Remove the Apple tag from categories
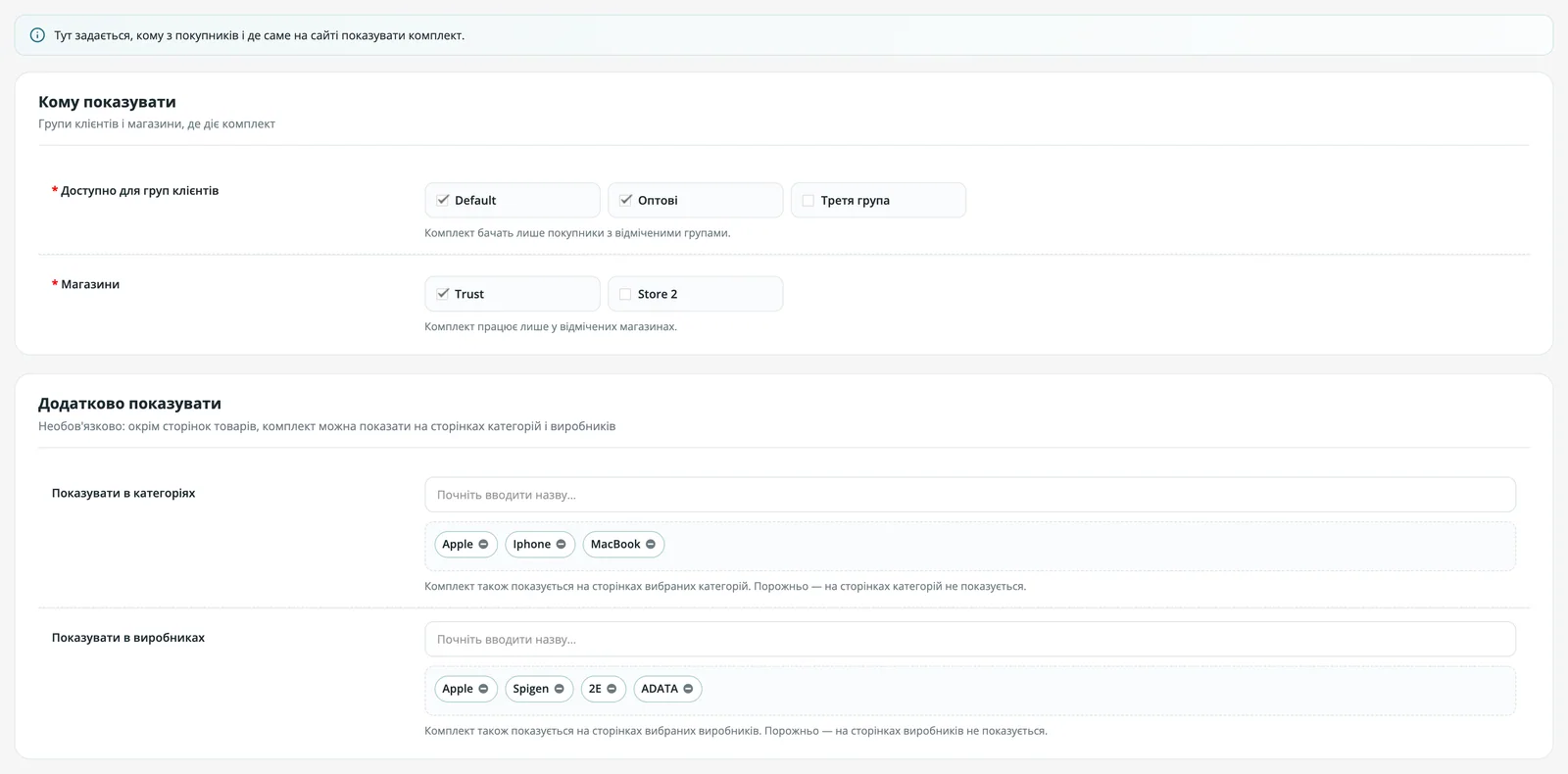1568x774 pixels. pos(483,545)
